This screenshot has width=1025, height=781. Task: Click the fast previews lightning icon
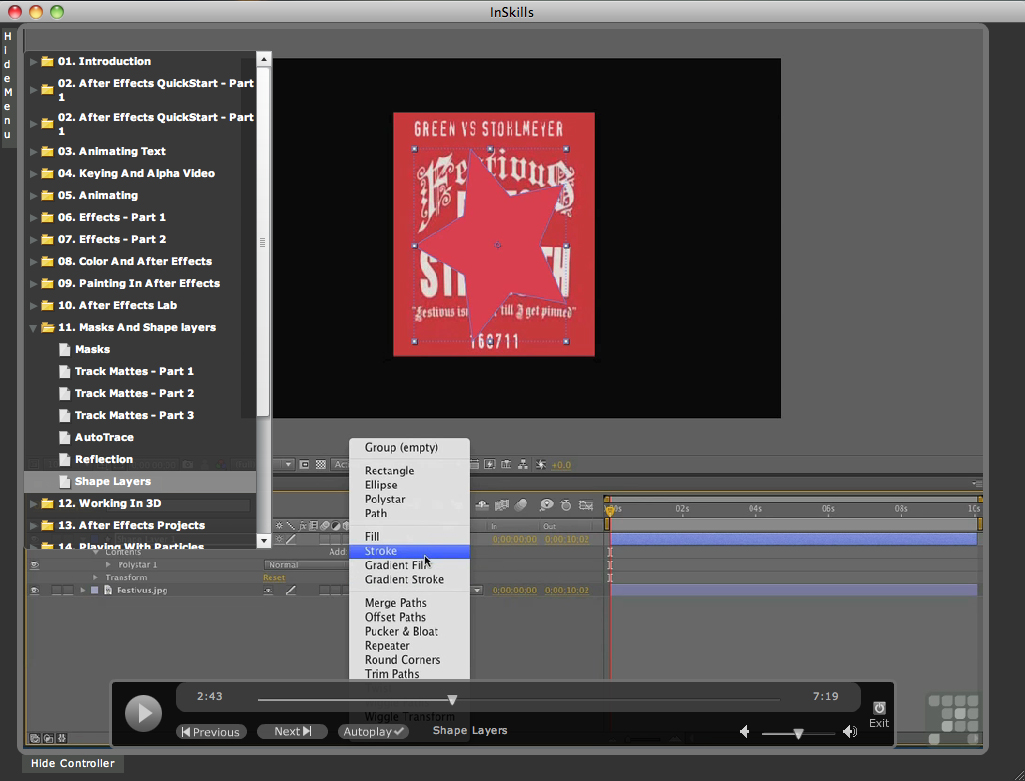point(490,465)
